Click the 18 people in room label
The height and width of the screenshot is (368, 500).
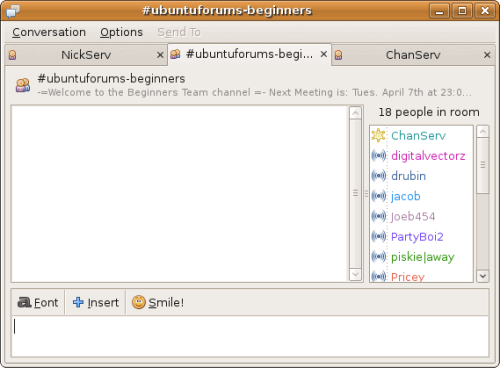point(429,112)
